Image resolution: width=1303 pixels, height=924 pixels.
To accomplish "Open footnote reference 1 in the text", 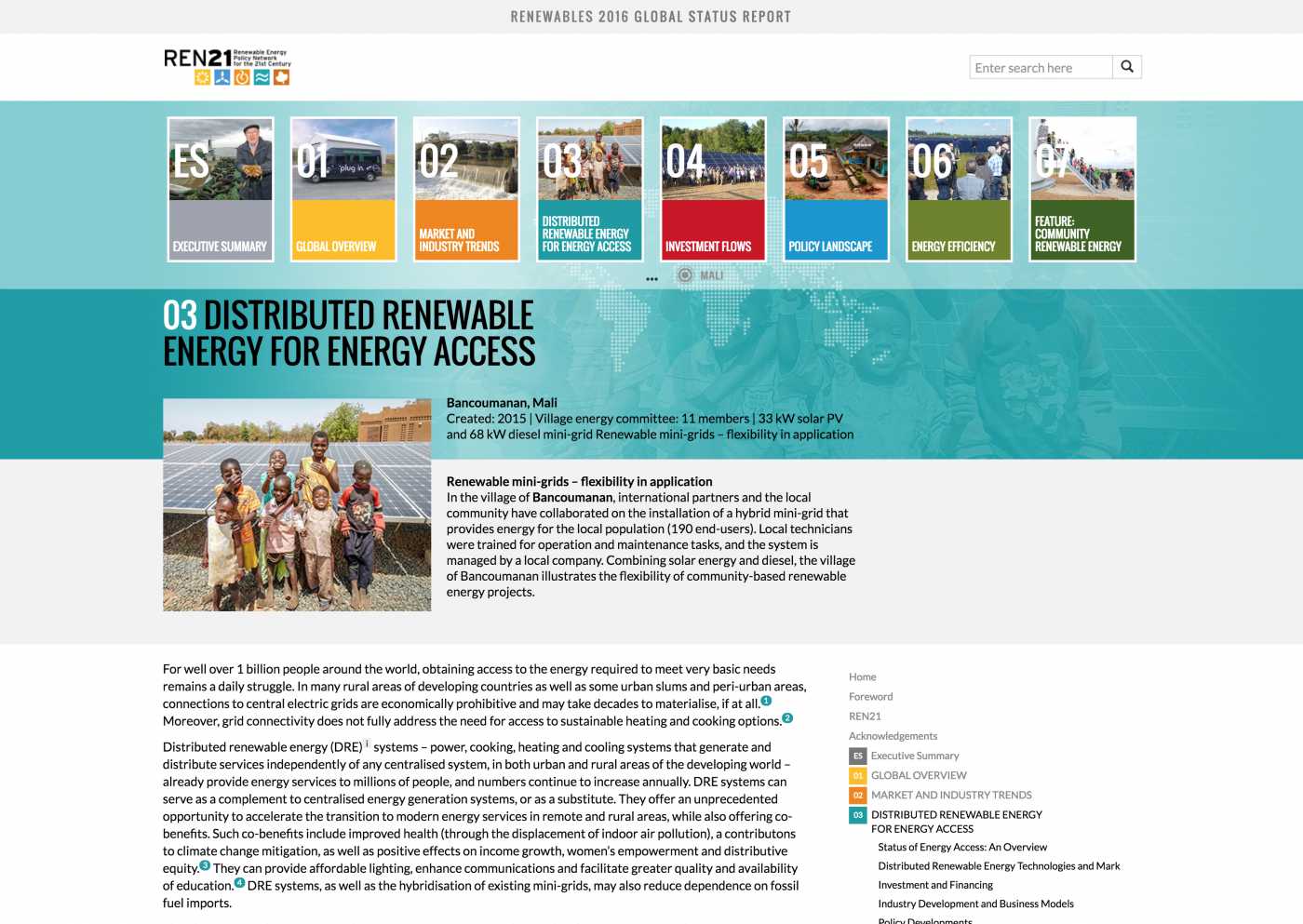I will (x=766, y=701).
